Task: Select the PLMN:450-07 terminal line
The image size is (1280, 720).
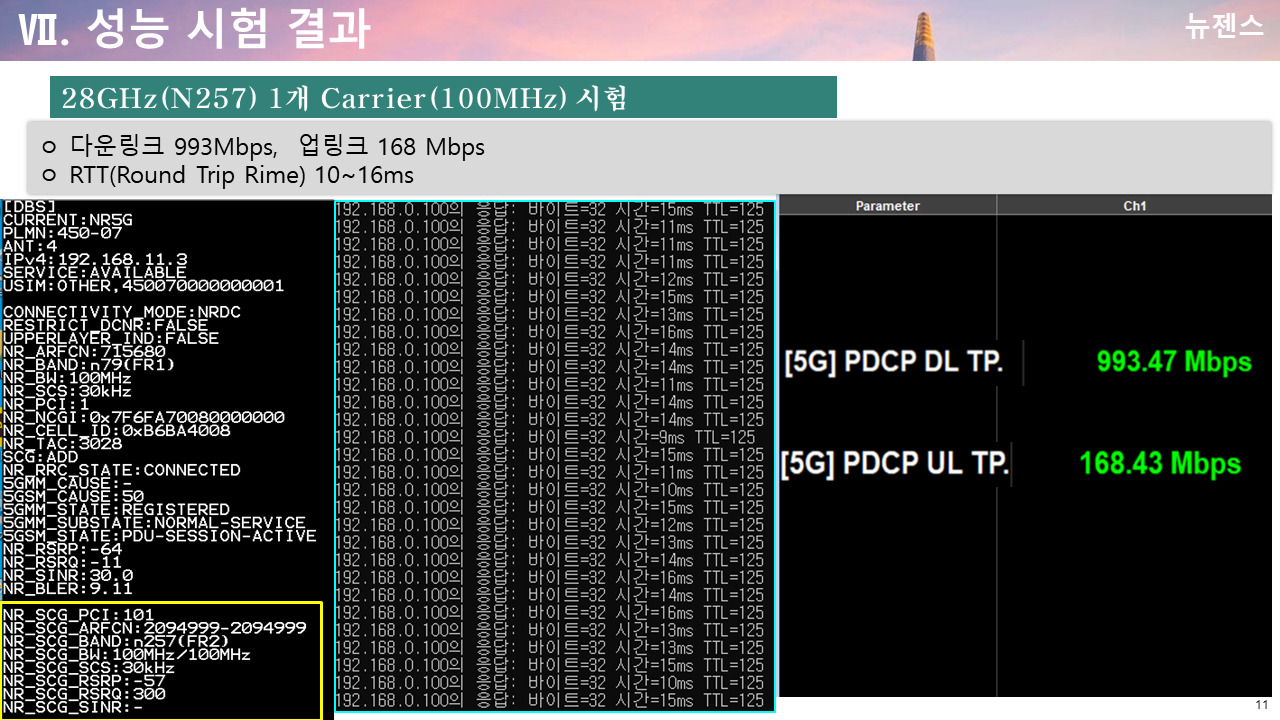Action: (x=62, y=233)
